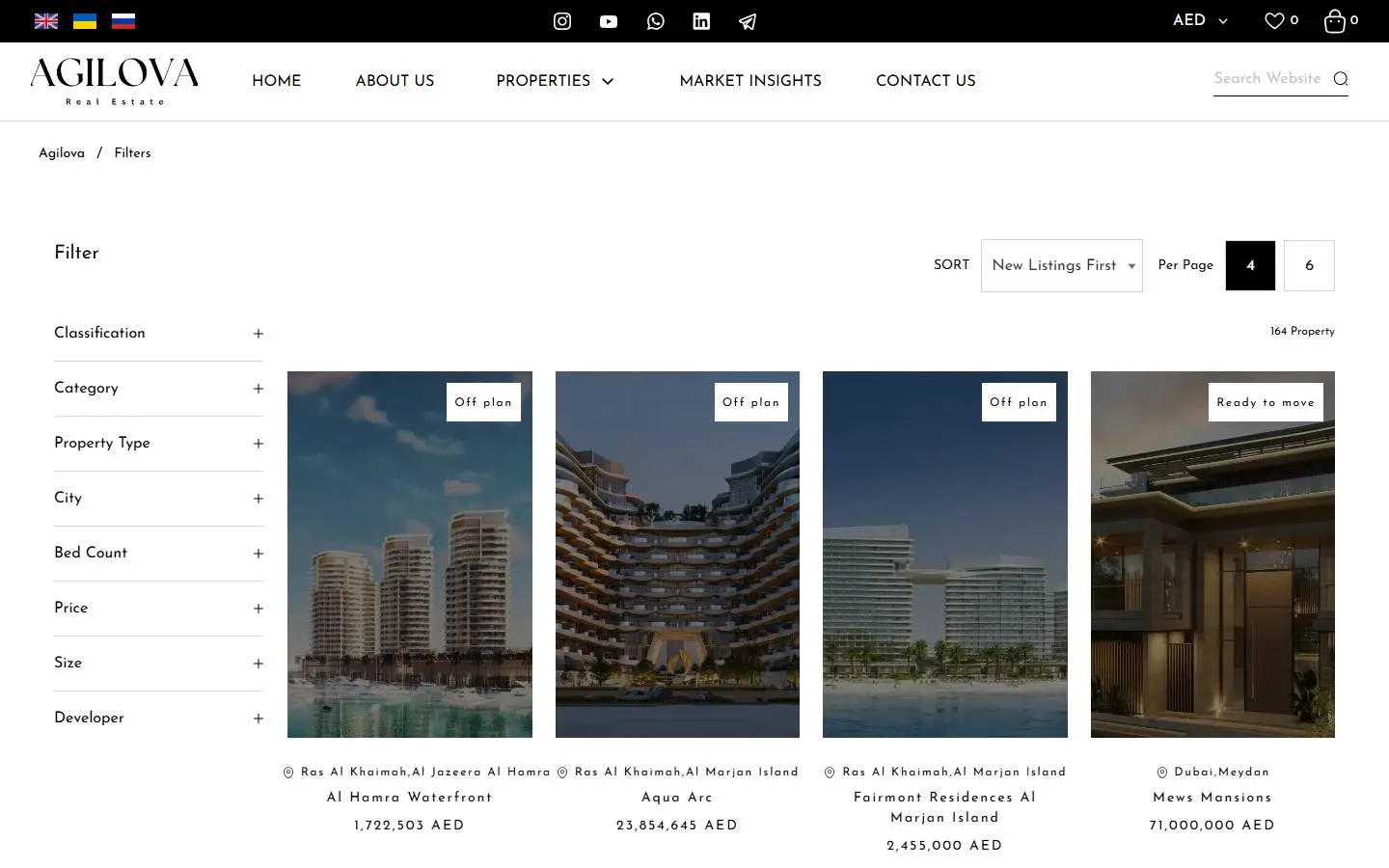
Task: Expand the City filter
Action: pos(158,498)
